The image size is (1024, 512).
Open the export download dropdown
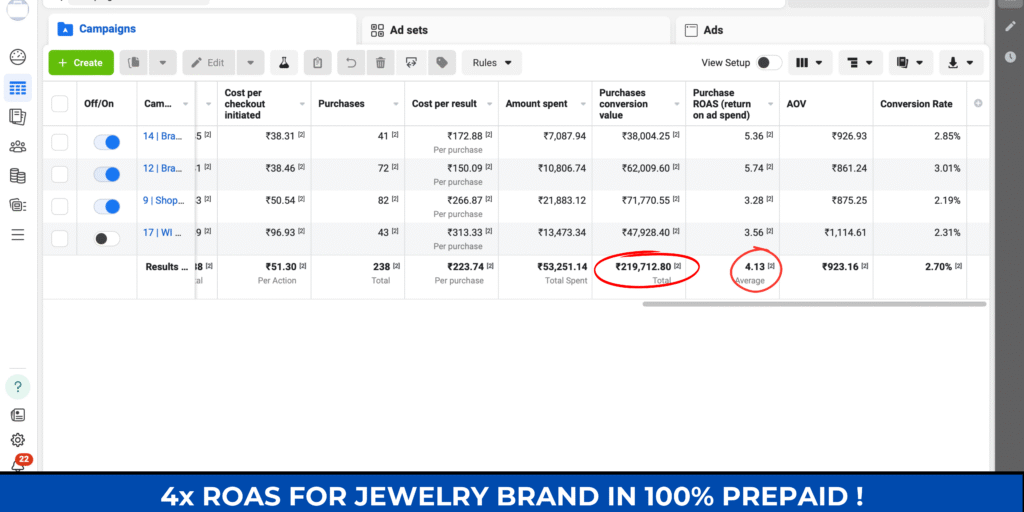point(959,63)
